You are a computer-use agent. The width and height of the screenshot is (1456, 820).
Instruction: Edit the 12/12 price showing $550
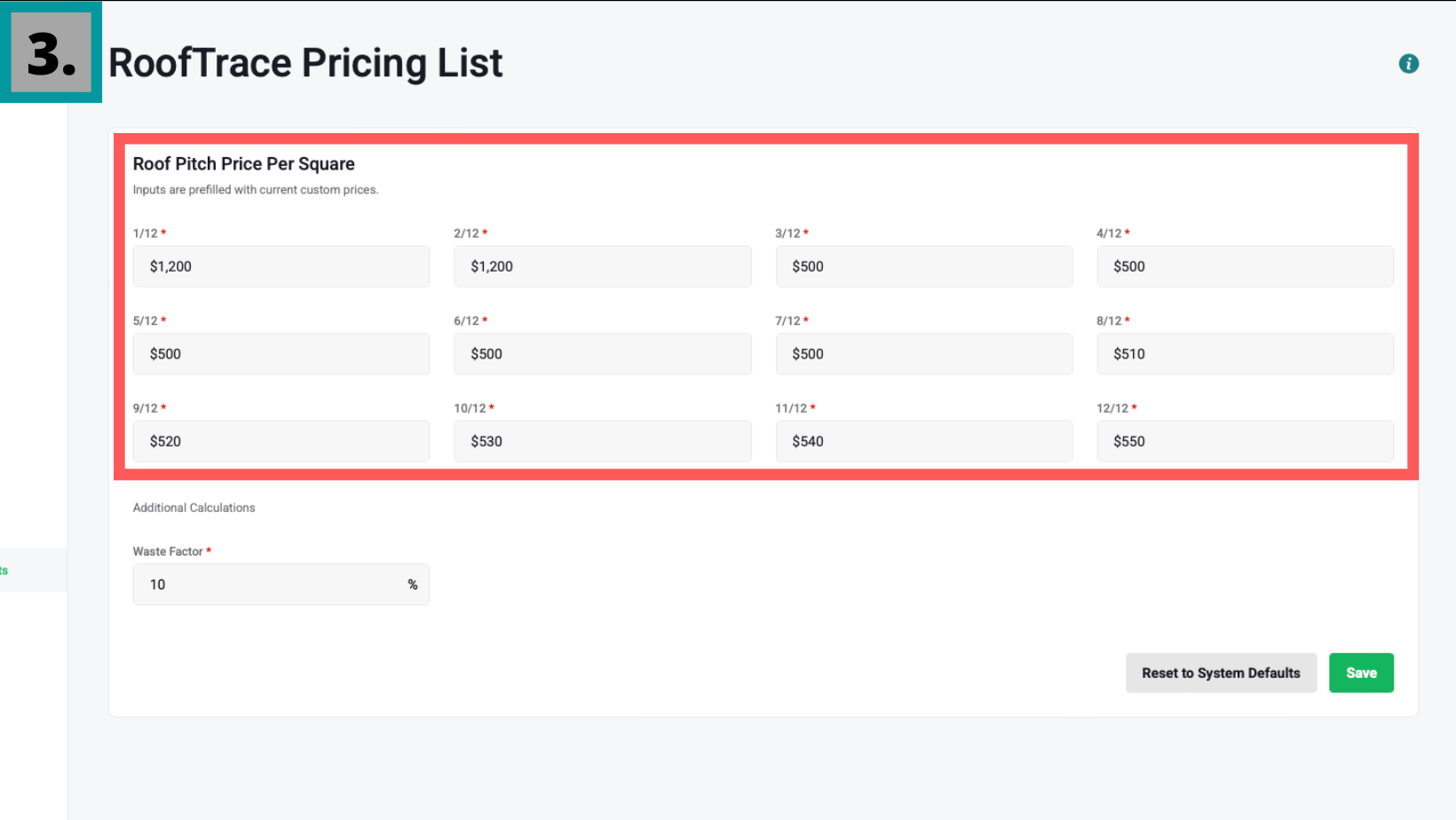pyautogui.click(x=1245, y=441)
